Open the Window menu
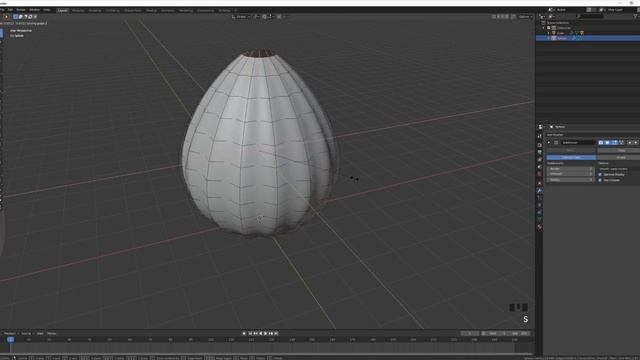This screenshot has height=360, width=640. (x=35, y=9)
